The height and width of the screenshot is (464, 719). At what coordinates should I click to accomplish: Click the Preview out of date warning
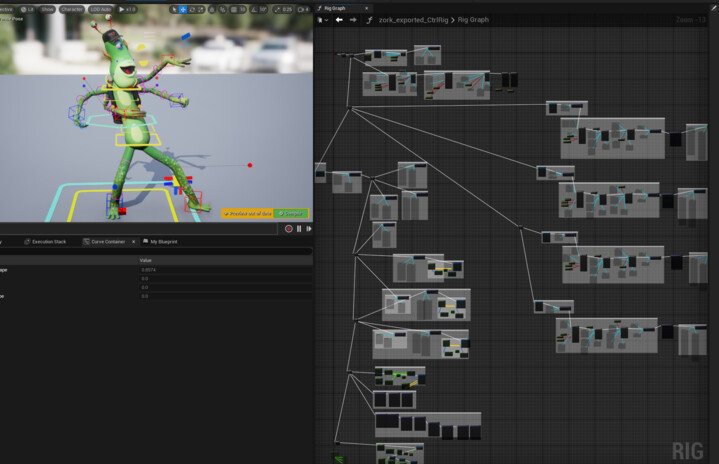pos(247,214)
